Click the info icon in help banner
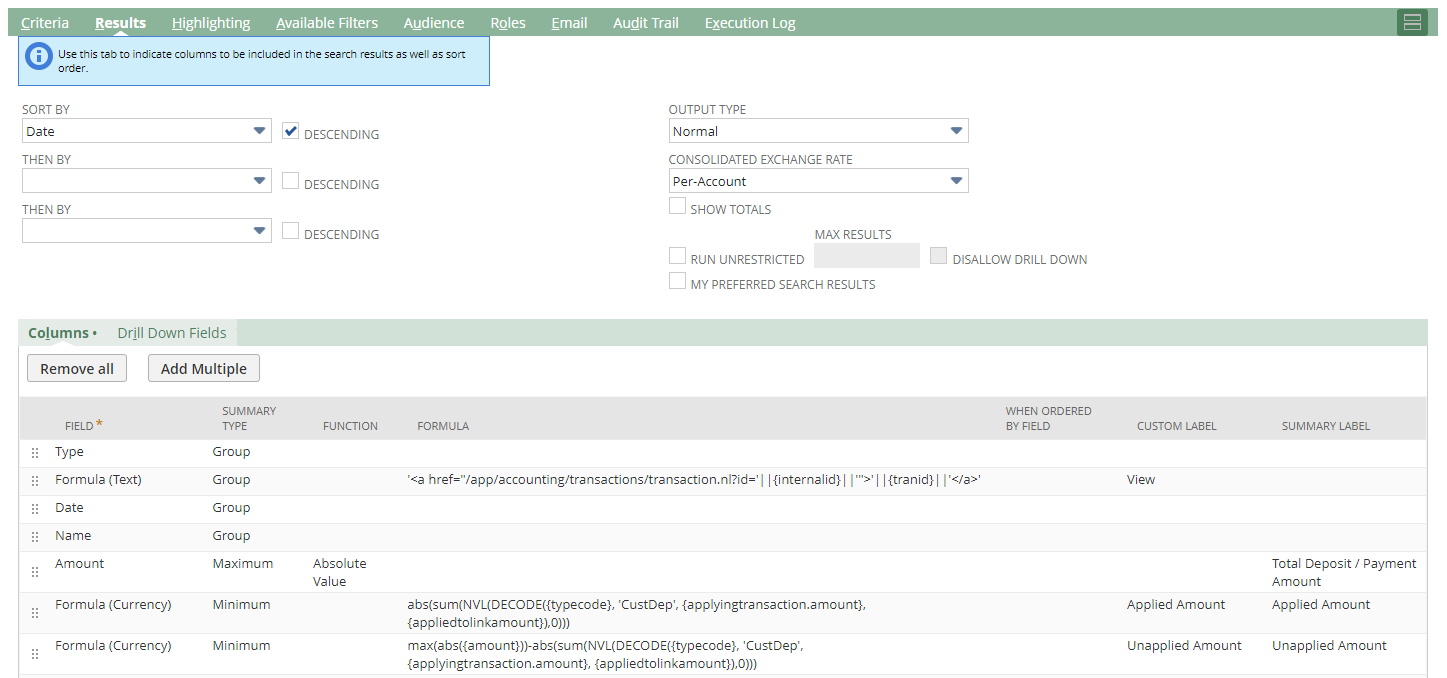 click(x=38, y=56)
